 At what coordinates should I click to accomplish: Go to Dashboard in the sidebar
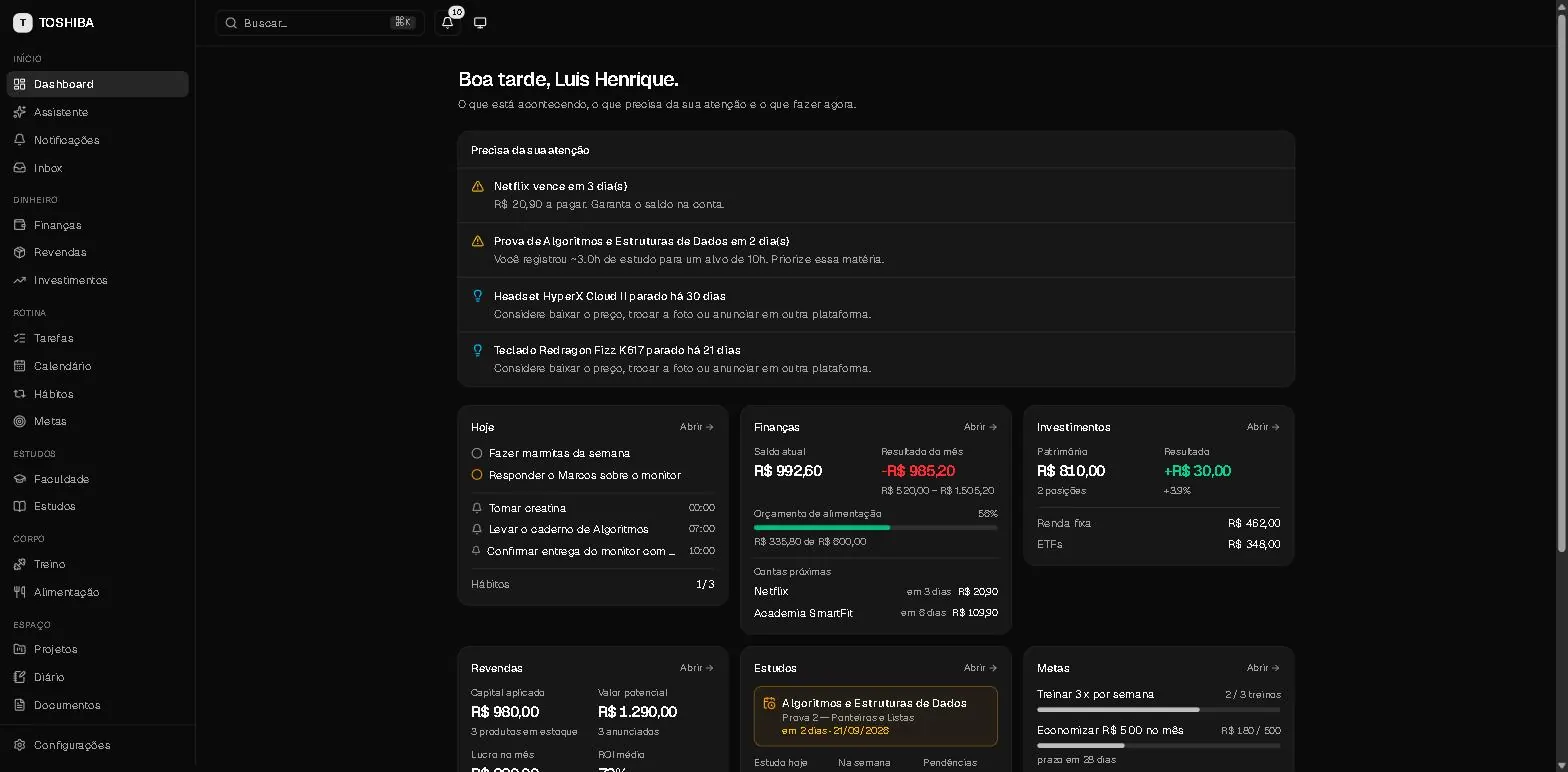pyautogui.click(x=98, y=84)
